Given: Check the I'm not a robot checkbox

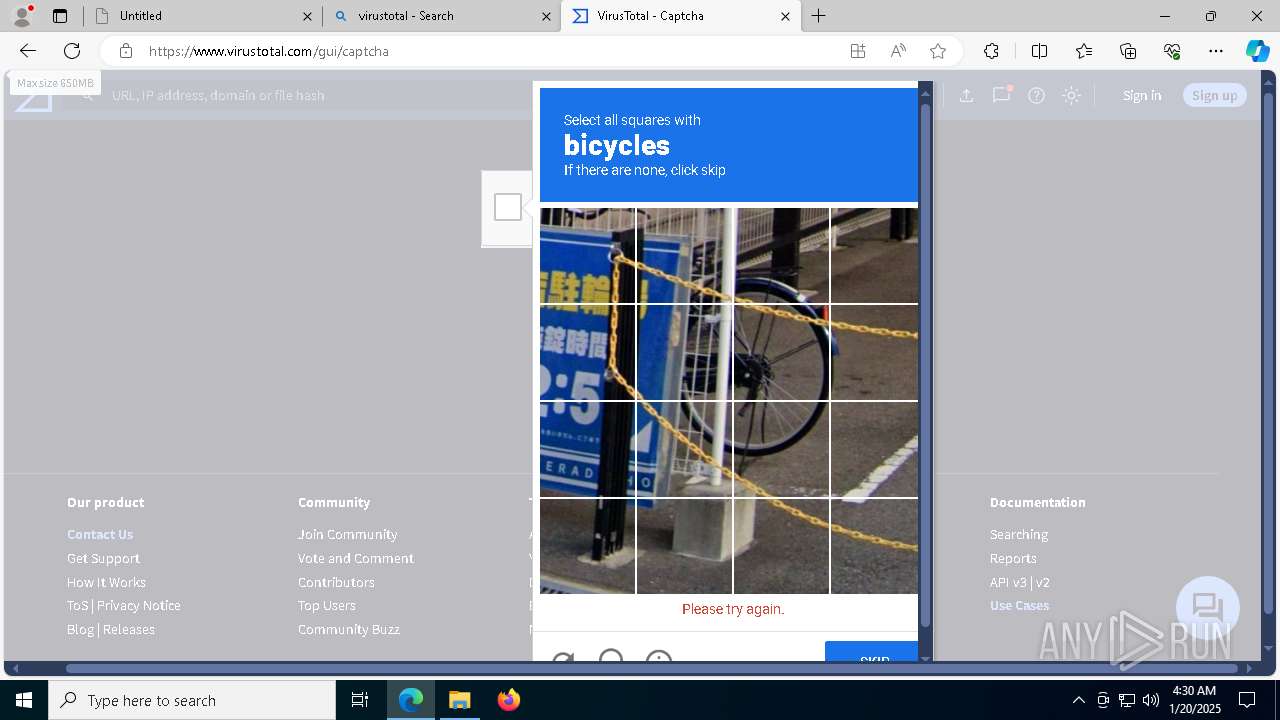Looking at the screenshot, I should click(x=508, y=207).
